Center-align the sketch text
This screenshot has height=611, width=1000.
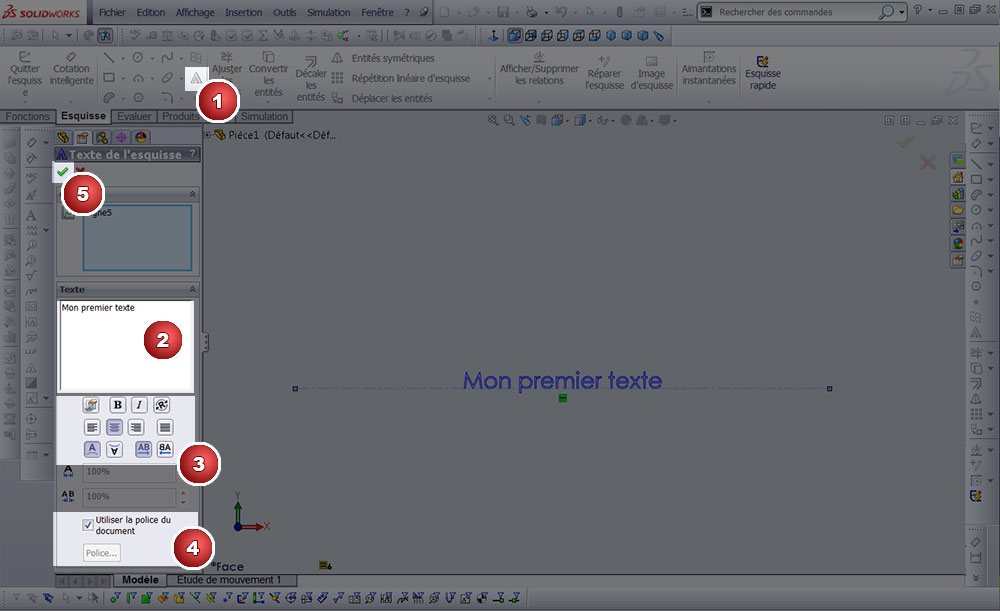pos(114,427)
